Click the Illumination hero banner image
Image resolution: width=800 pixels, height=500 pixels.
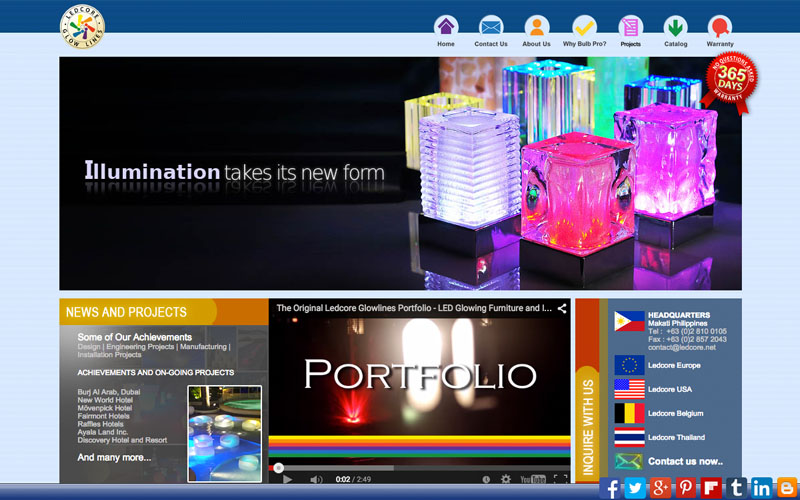[x=401, y=173]
